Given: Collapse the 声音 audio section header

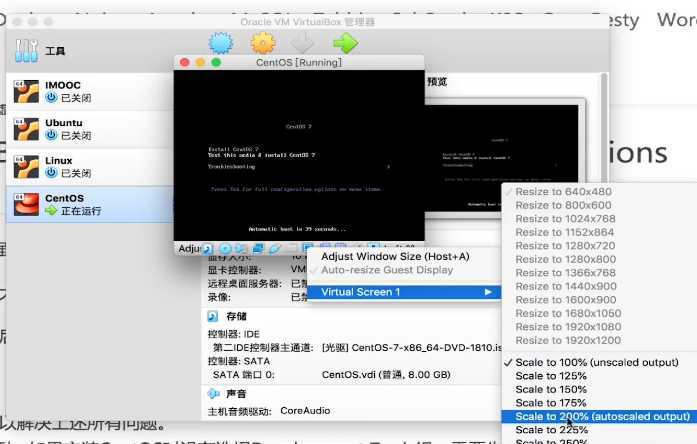Looking at the screenshot, I should [x=236, y=394].
